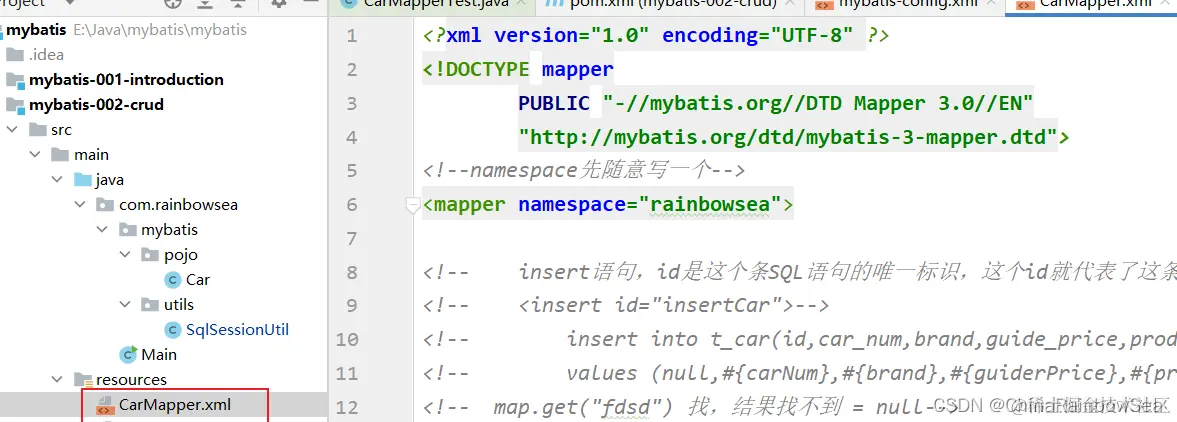
Task: Select mybatis-002-crud module
Action: pyautogui.click(x=96, y=104)
